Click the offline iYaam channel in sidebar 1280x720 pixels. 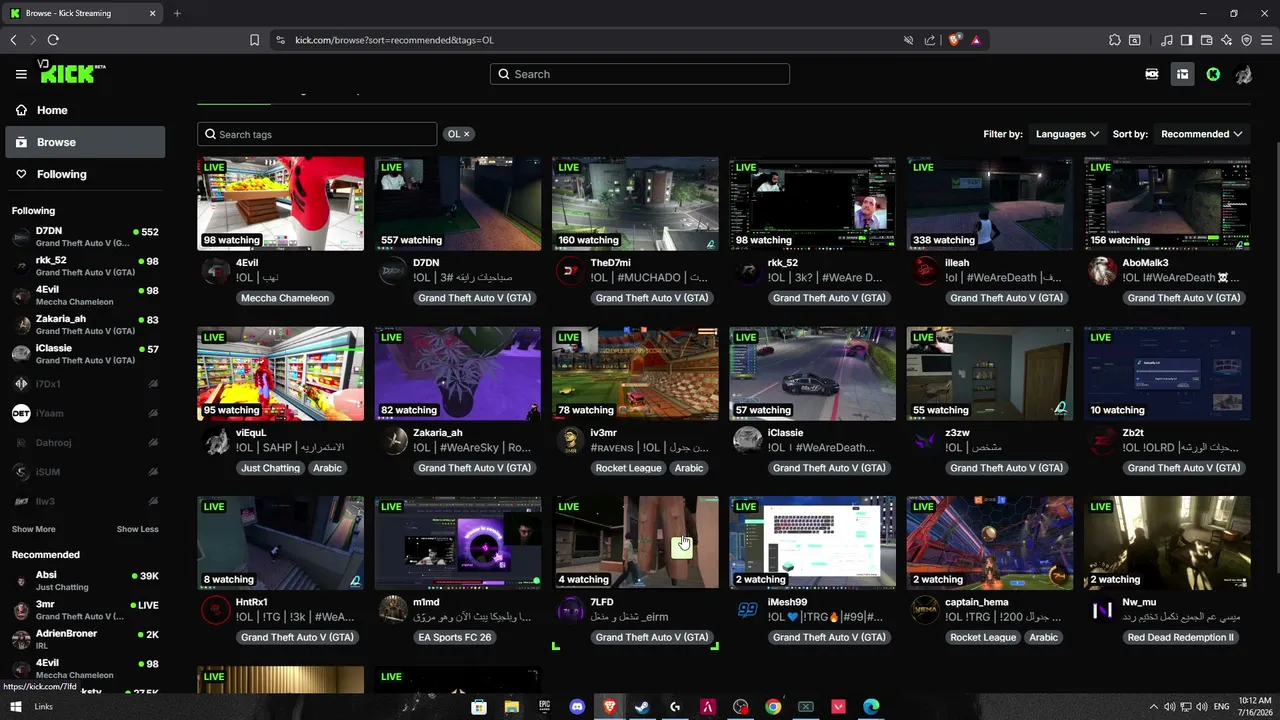[x=85, y=413]
